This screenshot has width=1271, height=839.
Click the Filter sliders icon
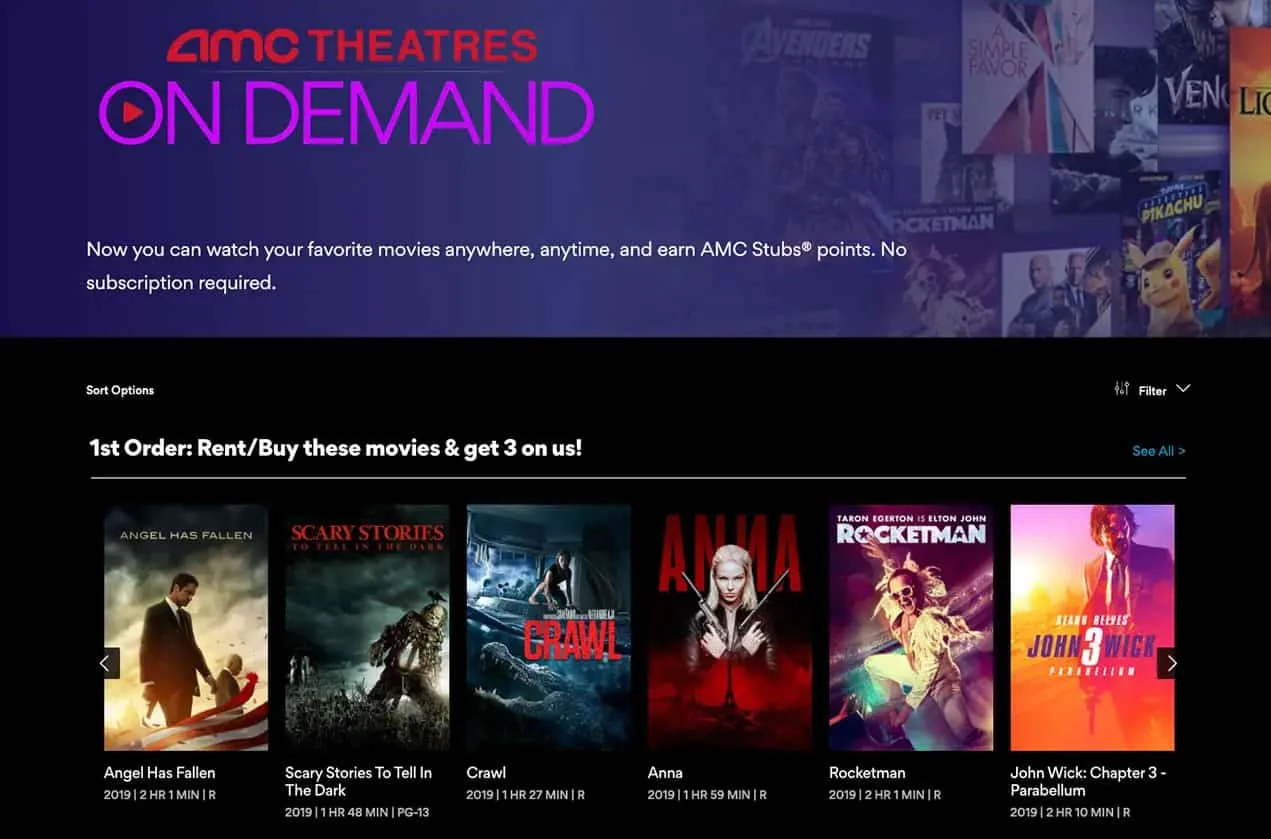click(x=1122, y=389)
